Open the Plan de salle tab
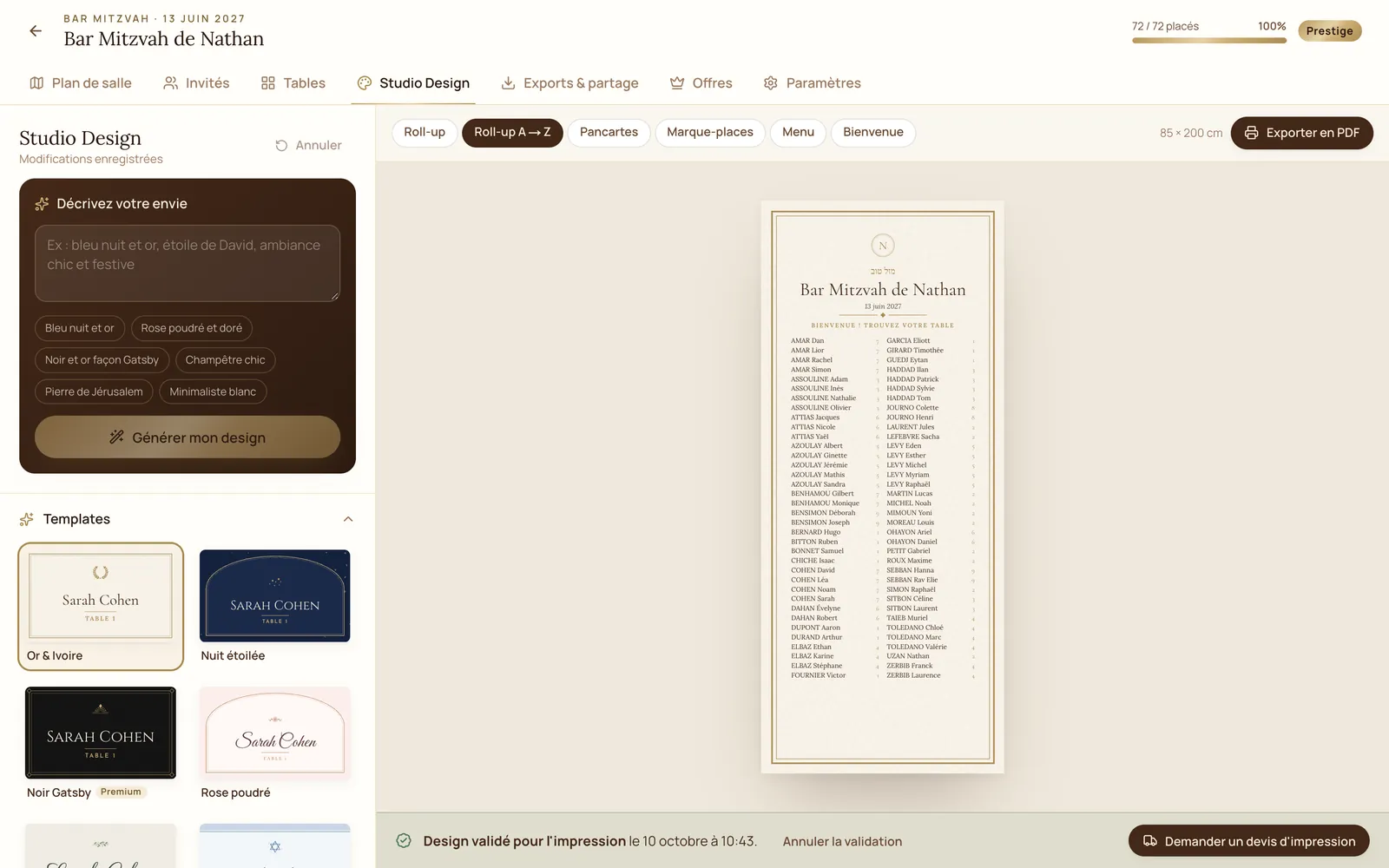1389x868 pixels. pyautogui.click(x=81, y=83)
